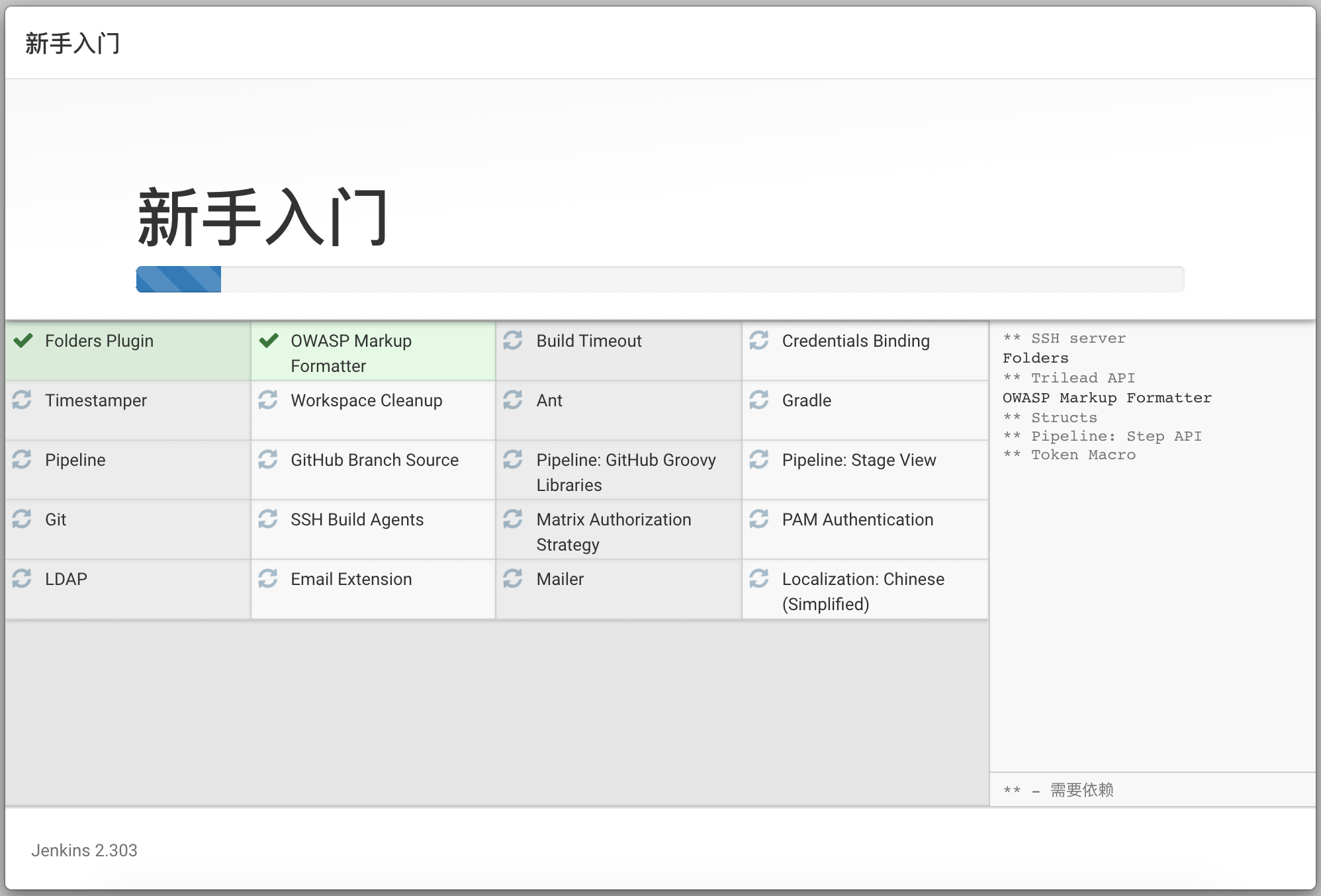Select the SSH Build Agents label
This screenshot has width=1321, height=896.
click(x=357, y=519)
